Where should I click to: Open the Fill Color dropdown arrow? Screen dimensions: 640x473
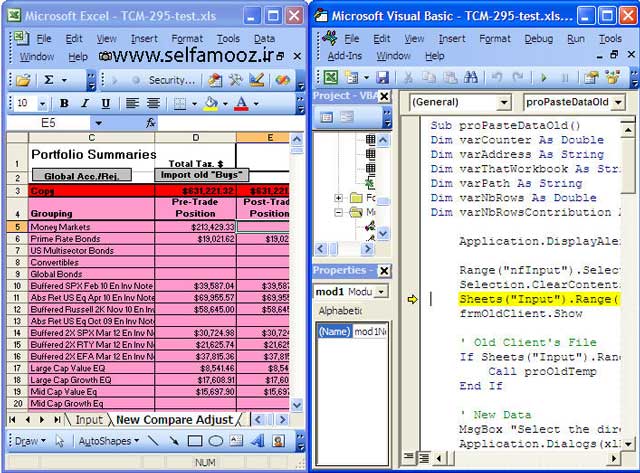(x=225, y=104)
